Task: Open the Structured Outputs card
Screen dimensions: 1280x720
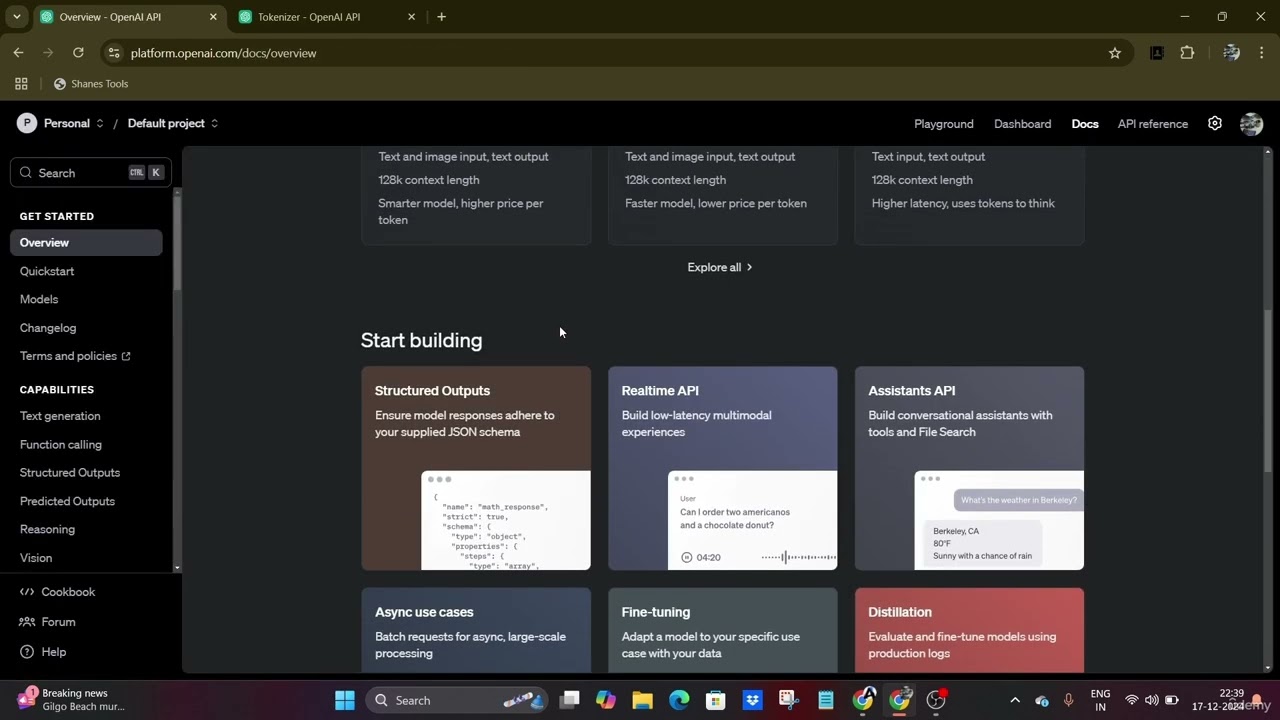Action: pyautogui.click(x=476, y=468)
